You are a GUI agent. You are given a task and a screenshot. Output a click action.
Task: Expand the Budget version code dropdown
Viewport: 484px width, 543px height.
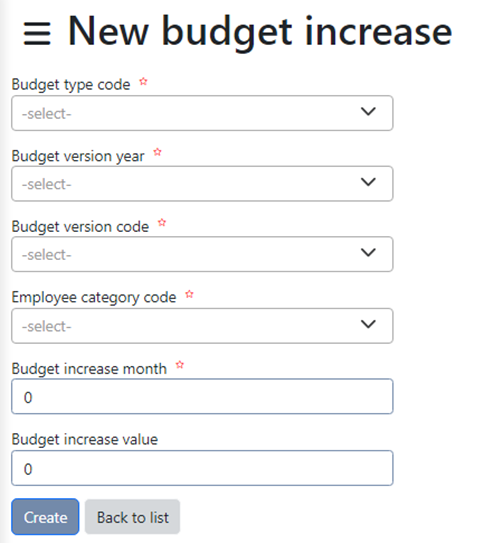point(202,254)
